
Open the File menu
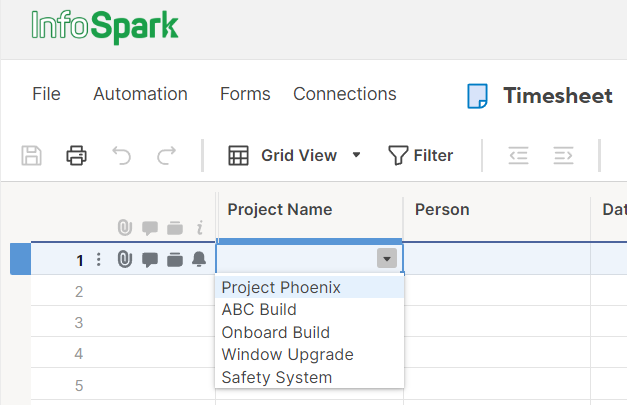coord(46,94)
